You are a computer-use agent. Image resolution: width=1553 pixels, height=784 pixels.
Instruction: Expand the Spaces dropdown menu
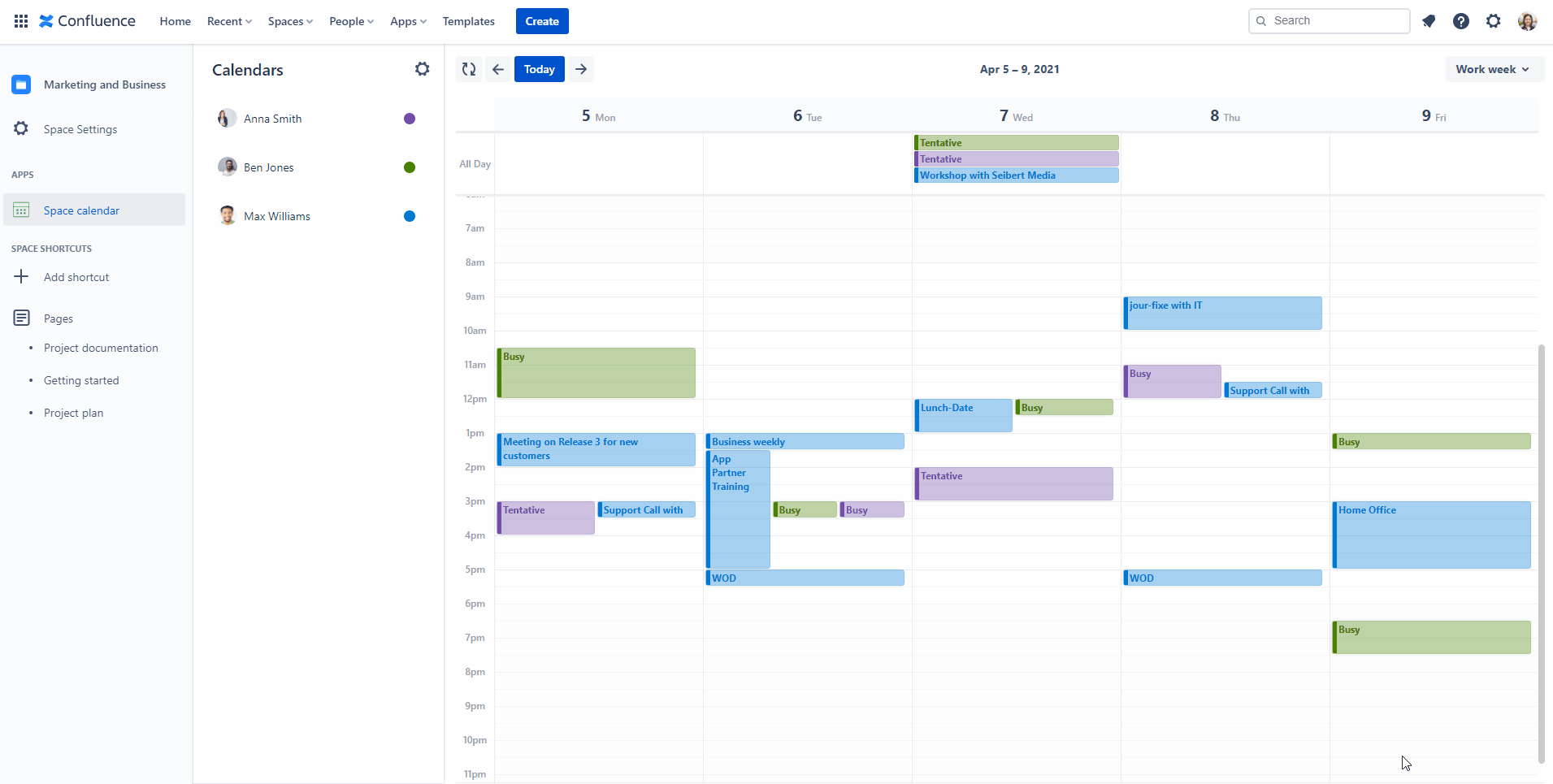pyautogui.click(x=290, y=21)
